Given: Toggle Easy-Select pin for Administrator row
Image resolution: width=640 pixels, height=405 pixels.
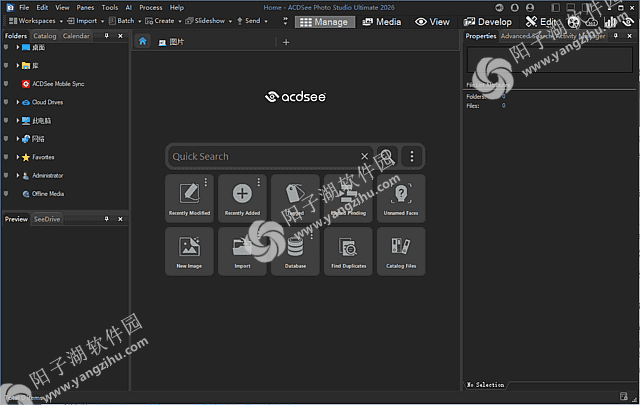Looking at the screenshot, I should coord(6,176).
